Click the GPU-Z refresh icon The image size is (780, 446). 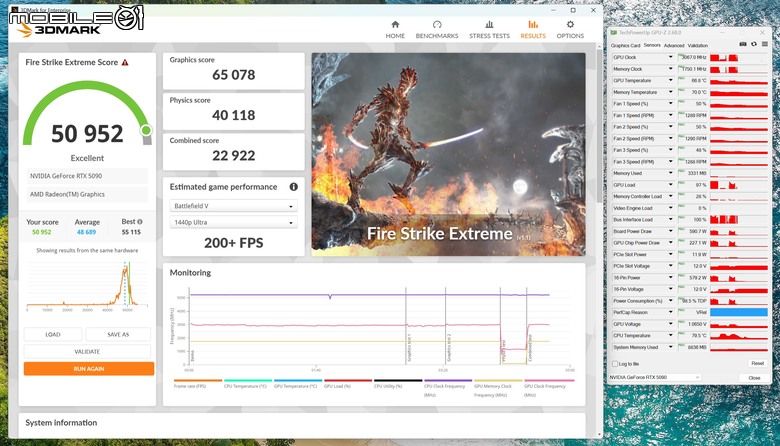pos(754,44)
